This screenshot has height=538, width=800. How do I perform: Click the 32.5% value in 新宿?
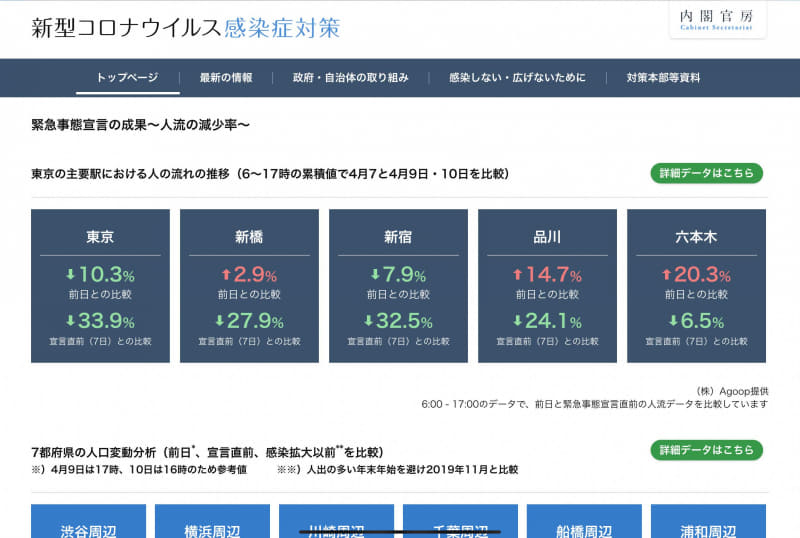point(405,321)
